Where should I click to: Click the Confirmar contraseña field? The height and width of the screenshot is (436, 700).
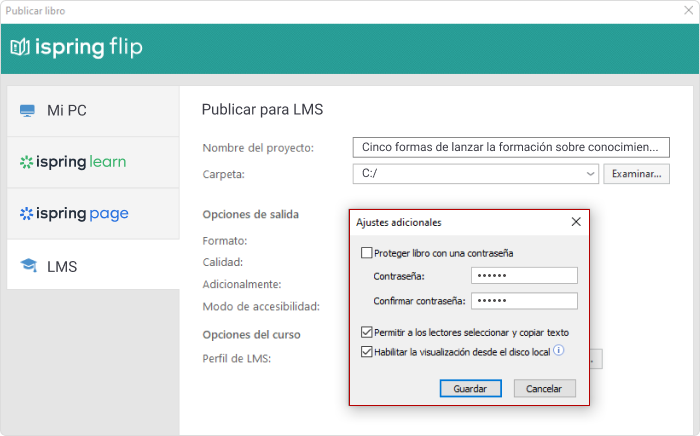click(x=524, y=301)
